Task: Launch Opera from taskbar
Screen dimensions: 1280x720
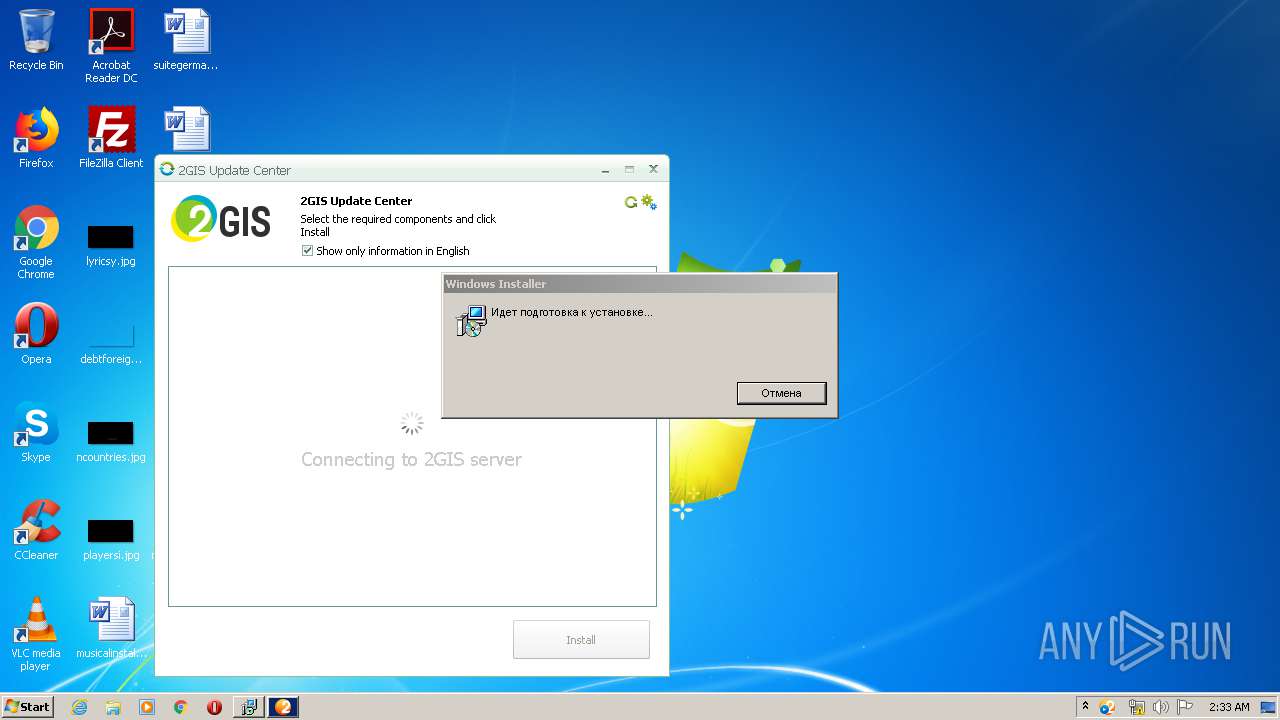Action: (214, 707)
